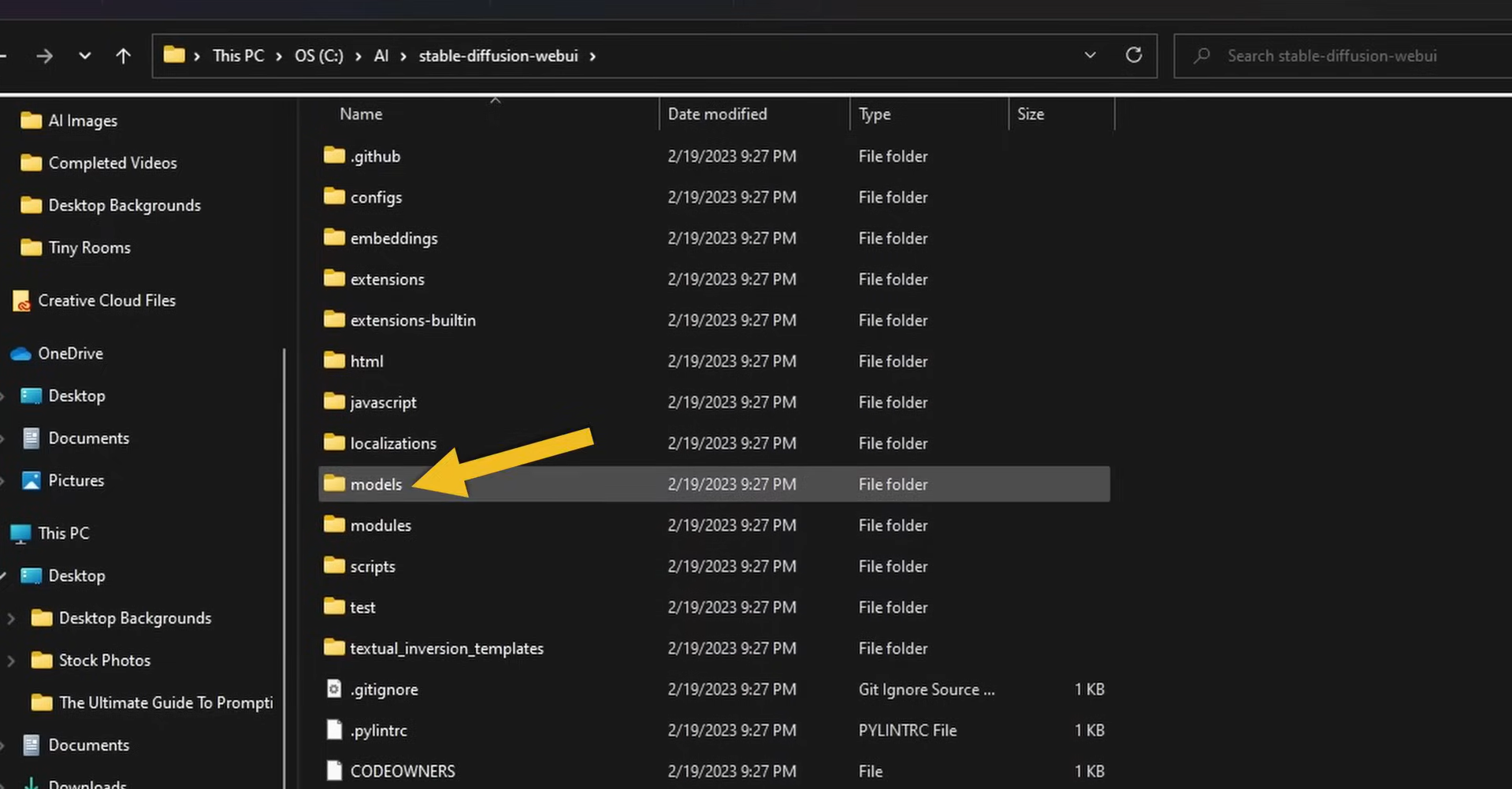Click the .github folder icon
The image size is (1512, 789).
tap(333, 155)
